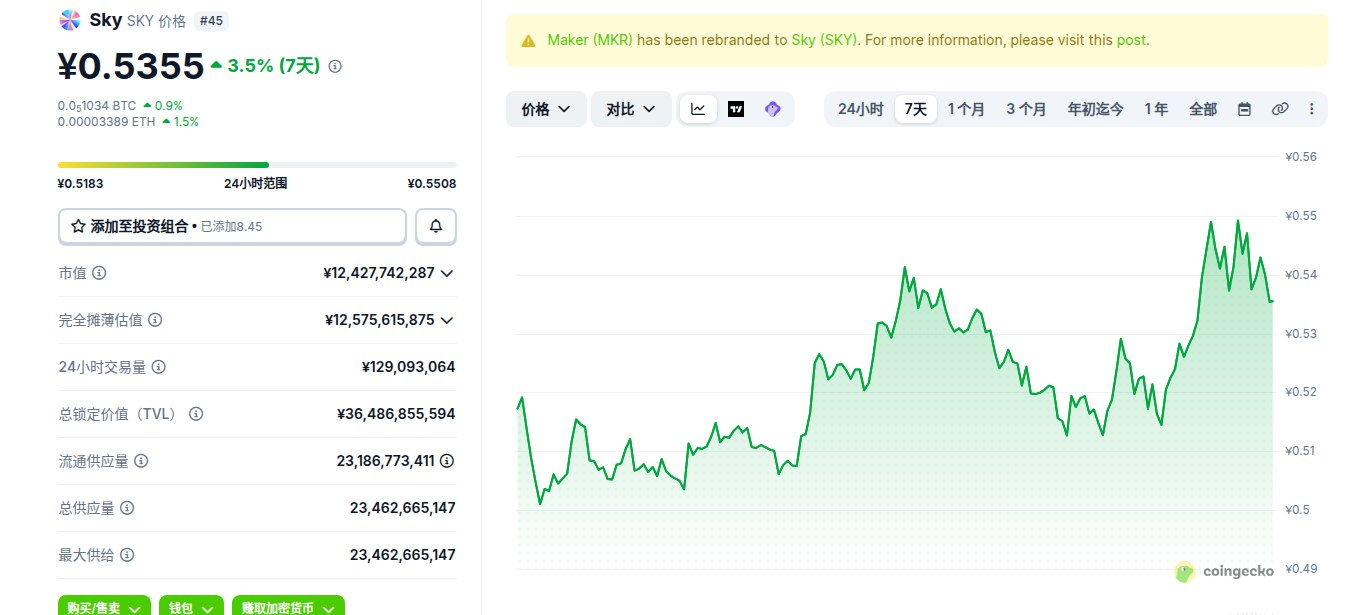Image resolution: width=1360 pixels, height=615 pixels.
Task: Click warning triangle icon in banner
Action: click(528, 41)
